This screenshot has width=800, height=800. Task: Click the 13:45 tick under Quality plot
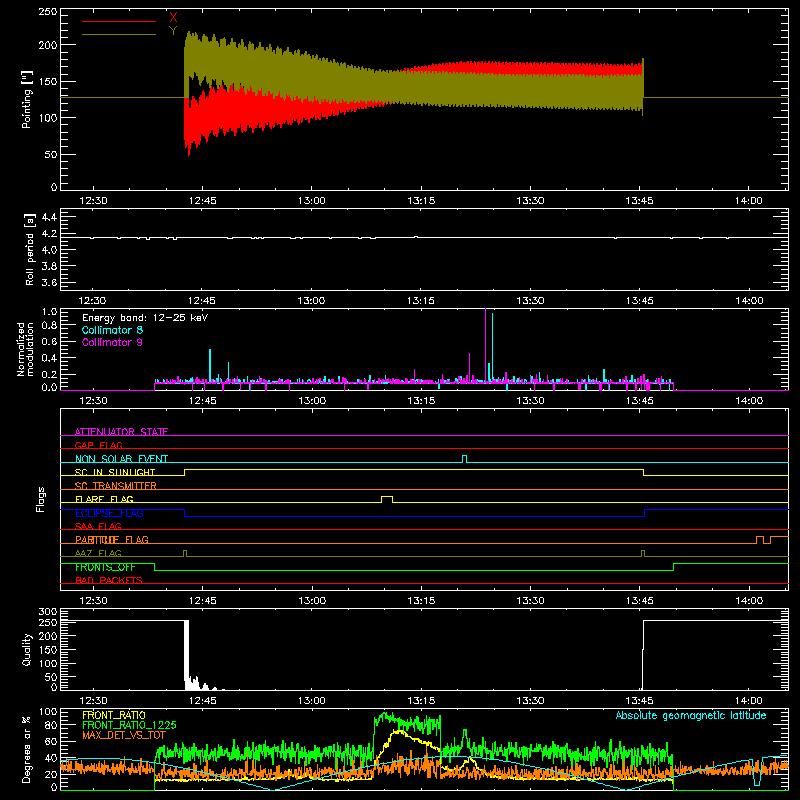pos(639,701)
